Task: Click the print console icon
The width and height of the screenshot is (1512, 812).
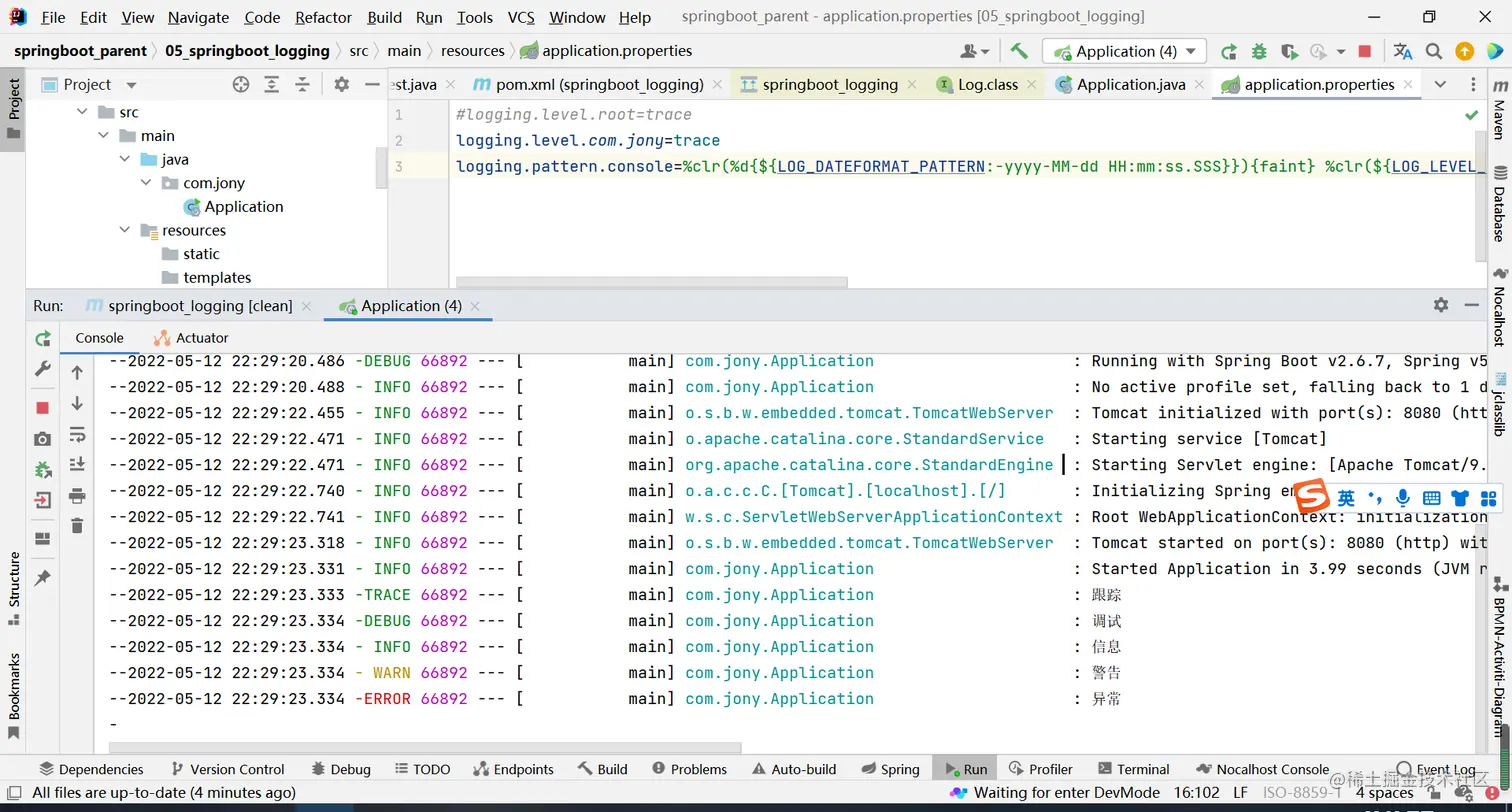Action: [77, 495]
